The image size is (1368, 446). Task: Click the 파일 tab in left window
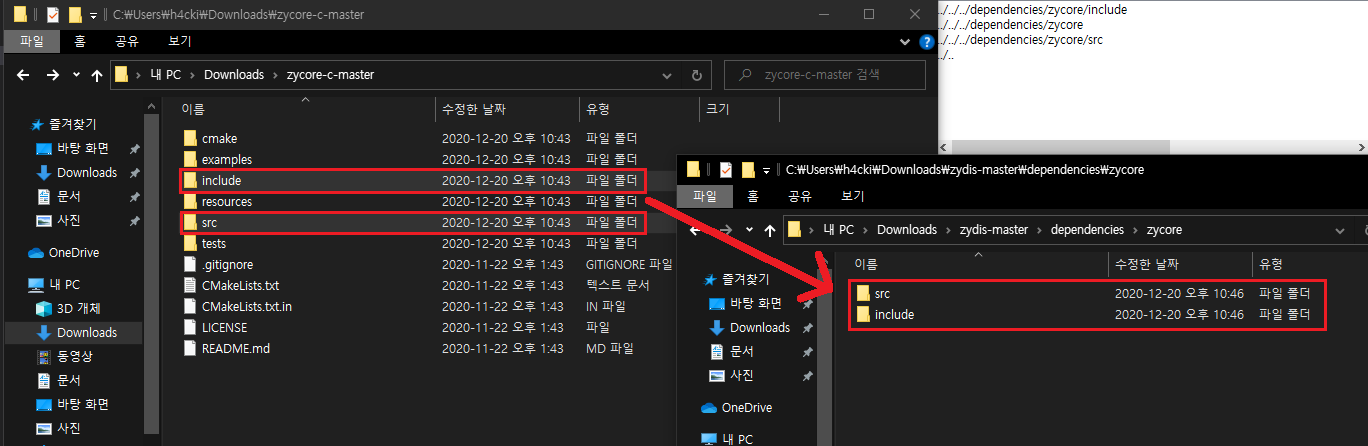33,42
